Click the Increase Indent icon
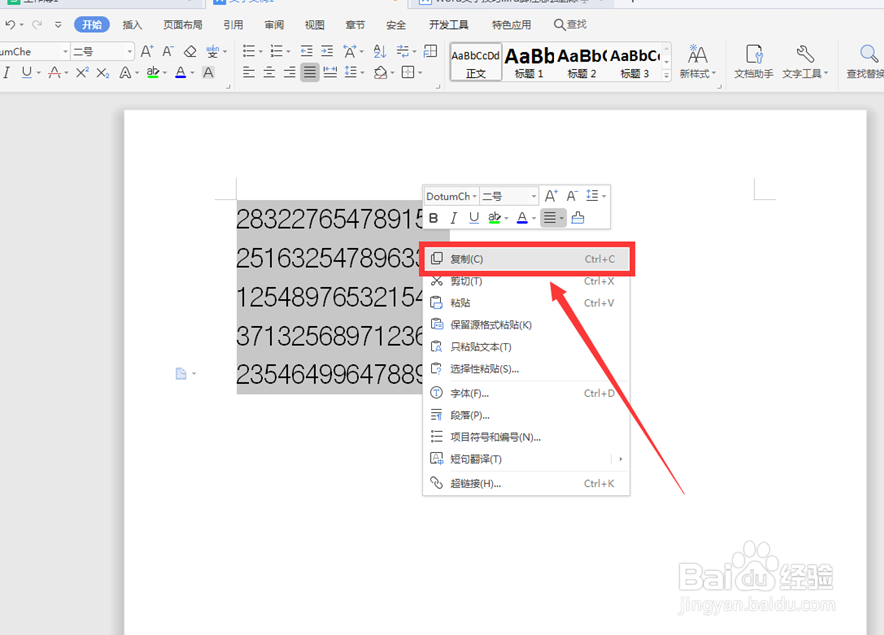 click(x=327, y=51)
